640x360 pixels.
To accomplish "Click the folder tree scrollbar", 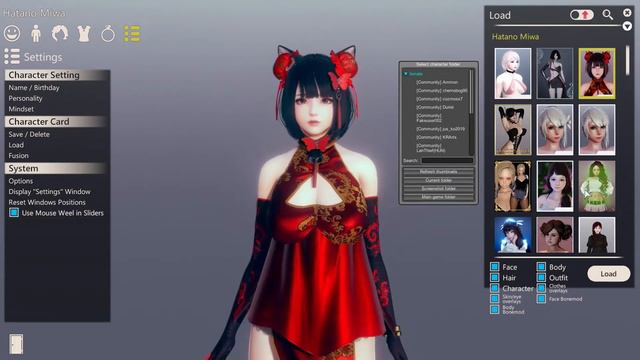I will [x=471, y=91].
